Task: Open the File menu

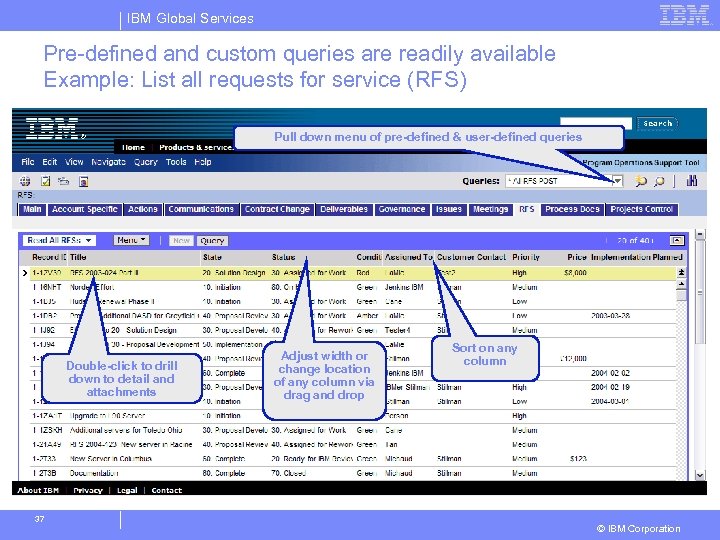Action: pyautogui.click(x=28, y=162)
